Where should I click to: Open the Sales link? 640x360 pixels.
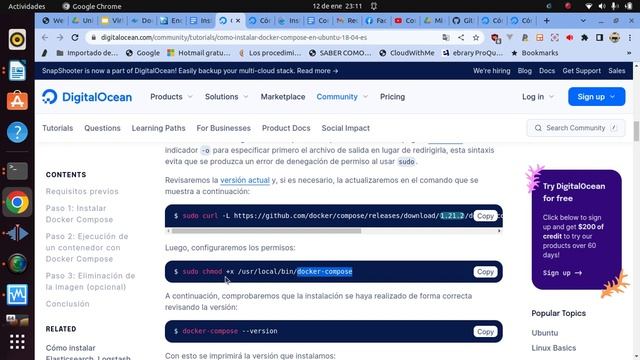click(617, 71)
